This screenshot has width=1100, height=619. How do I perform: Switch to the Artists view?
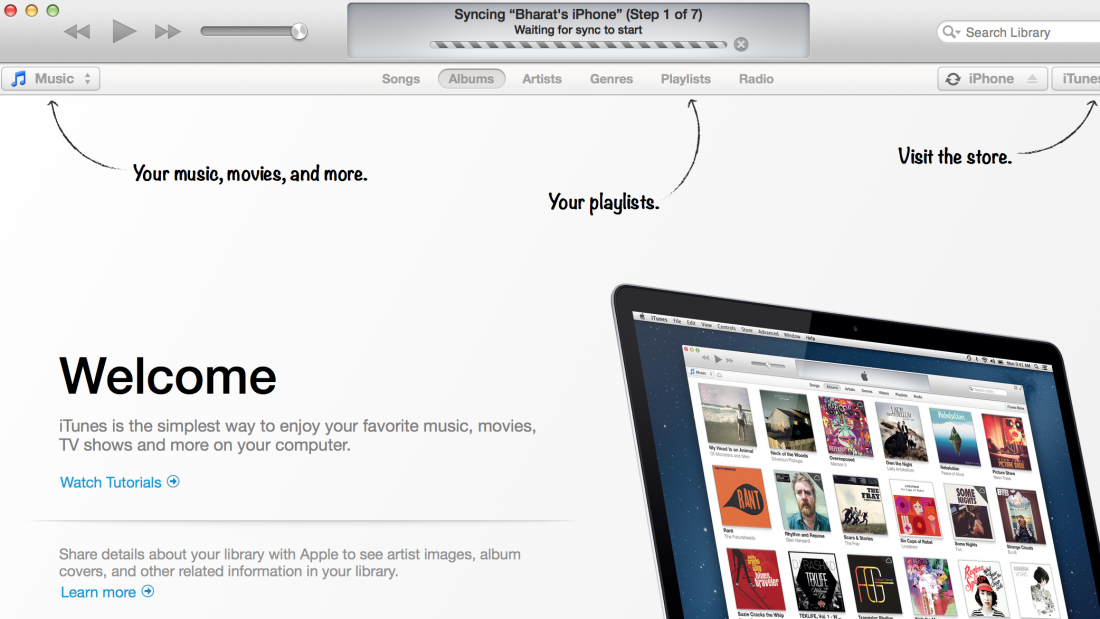coord(542,79)
